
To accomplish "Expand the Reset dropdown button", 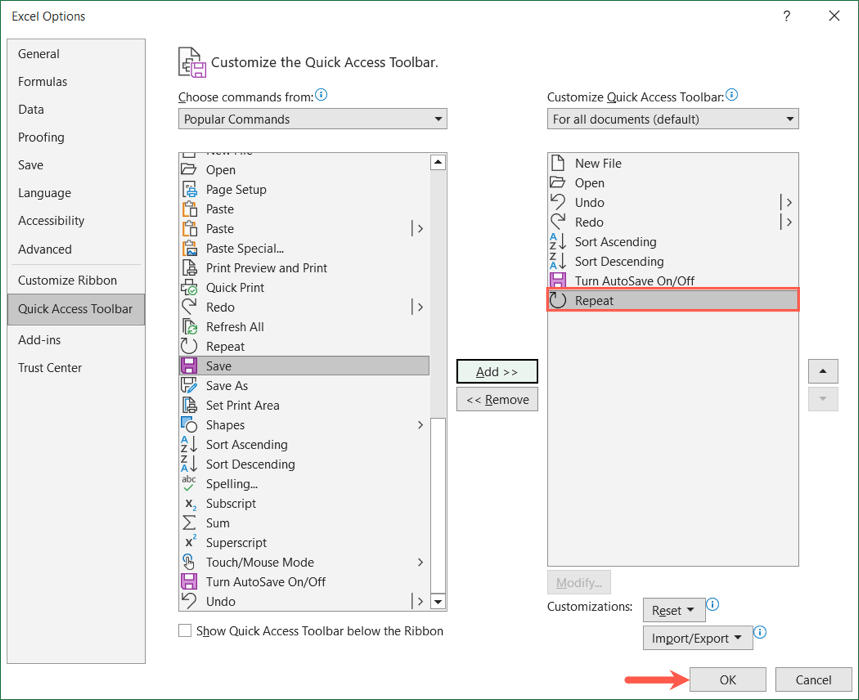I will pos(673,610).
